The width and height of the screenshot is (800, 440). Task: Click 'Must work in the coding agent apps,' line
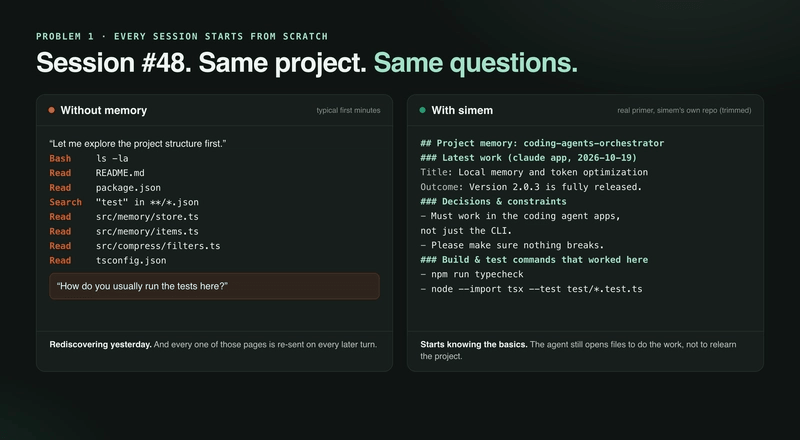point(520,216)
